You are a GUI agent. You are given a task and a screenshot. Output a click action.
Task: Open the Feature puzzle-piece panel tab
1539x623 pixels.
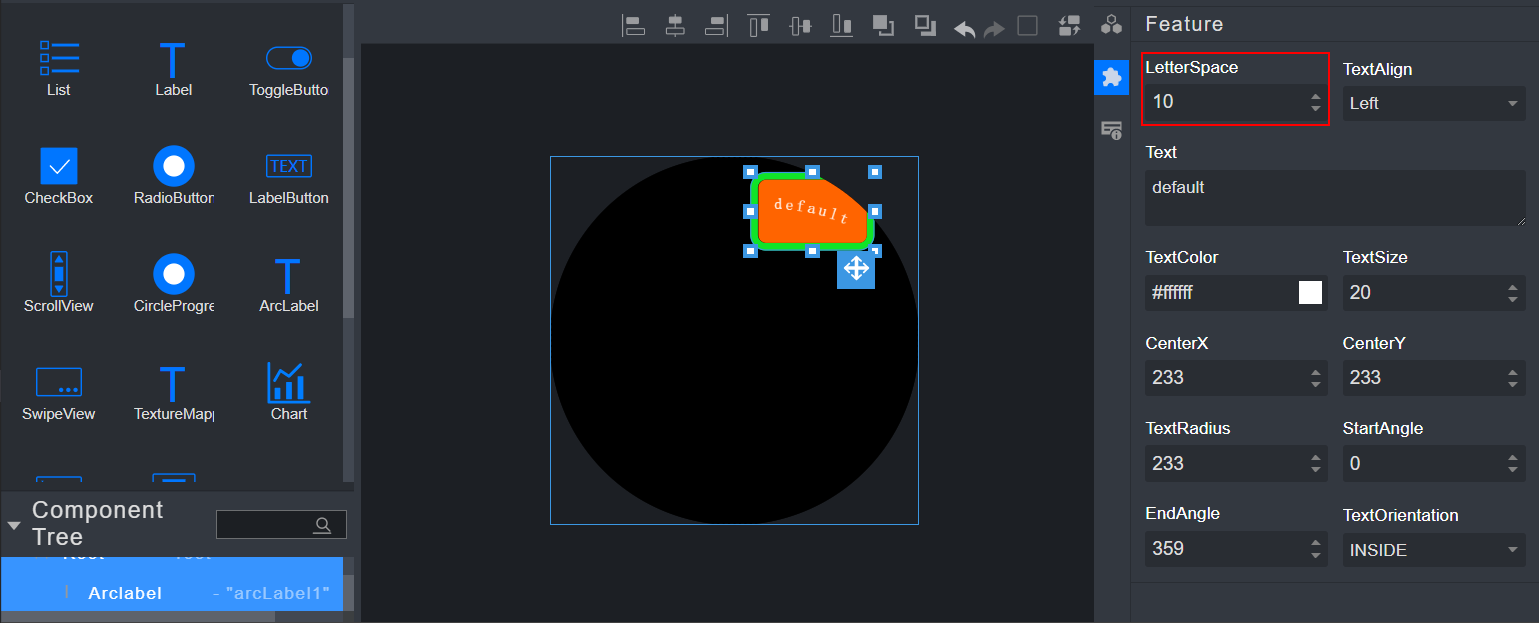click(1111, 77)
